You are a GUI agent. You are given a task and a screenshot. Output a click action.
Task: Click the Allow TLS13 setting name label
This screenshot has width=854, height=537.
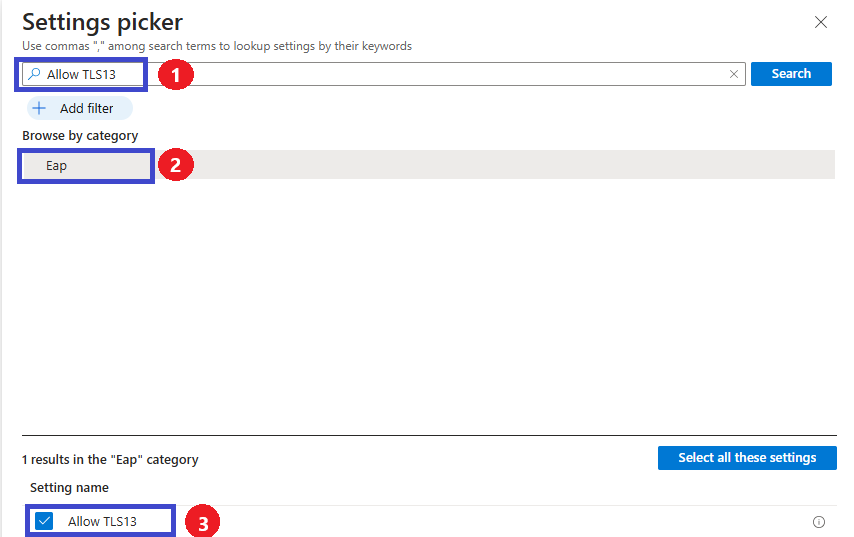pyautogui.click(x=102, y=521)
